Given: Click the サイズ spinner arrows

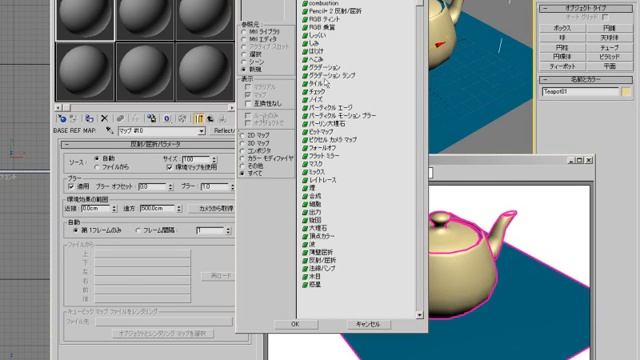Looking at the screenshot, I should (x=214, y=159).
